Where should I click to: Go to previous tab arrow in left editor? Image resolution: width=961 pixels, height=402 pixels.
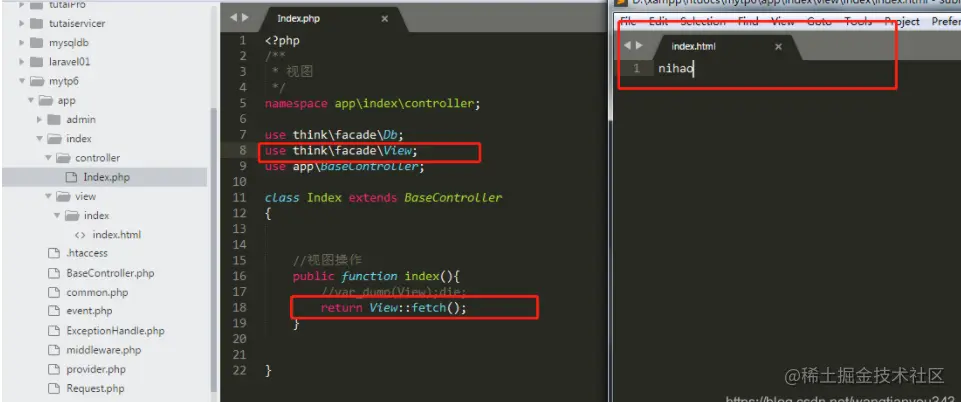234,18
